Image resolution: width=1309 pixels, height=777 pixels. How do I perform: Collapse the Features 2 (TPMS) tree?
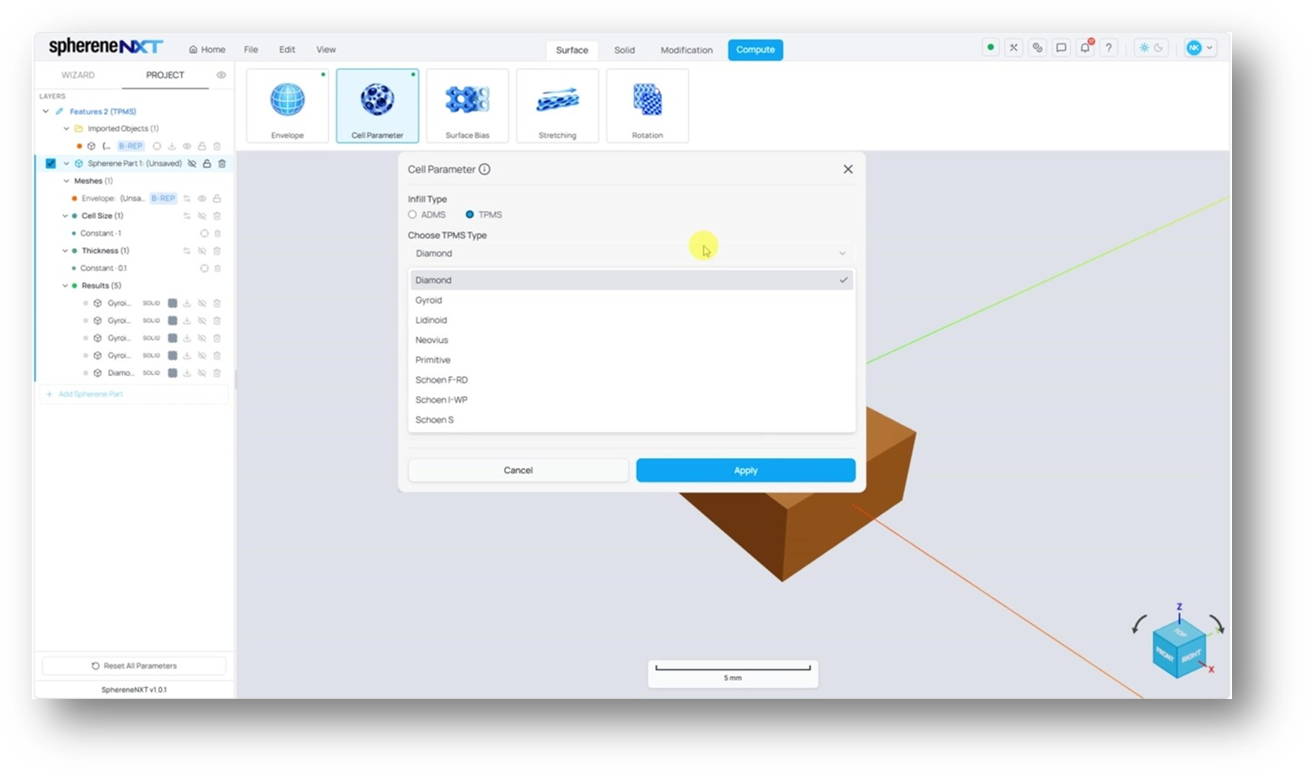46,112
